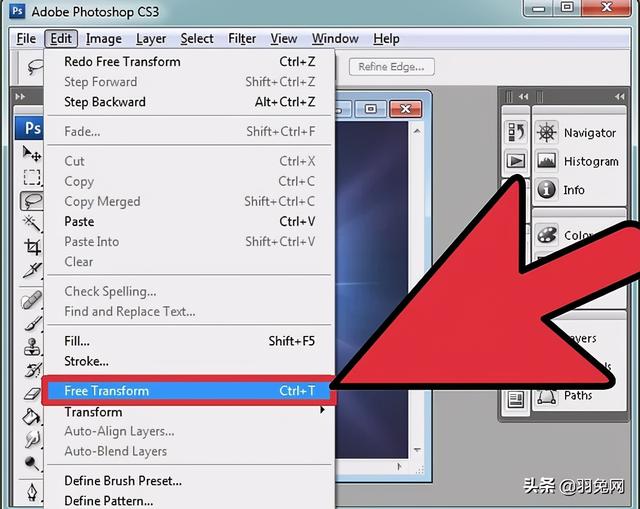Select the Smudge tool
Viewport: 640px width, 509px height.
coord(32,440)
